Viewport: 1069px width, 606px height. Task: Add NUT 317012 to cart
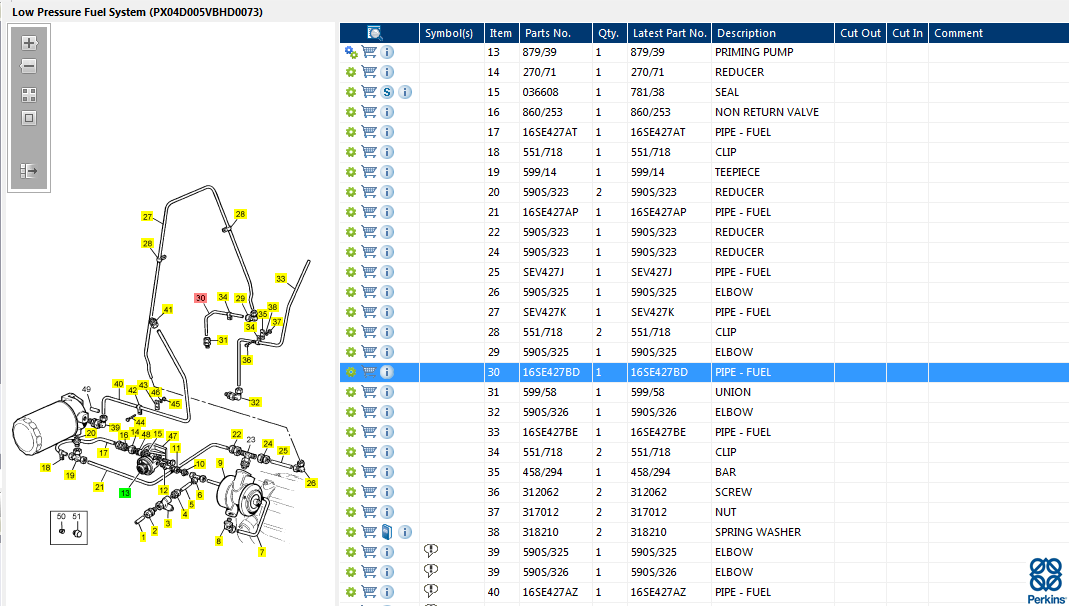(x=369, y=512)
